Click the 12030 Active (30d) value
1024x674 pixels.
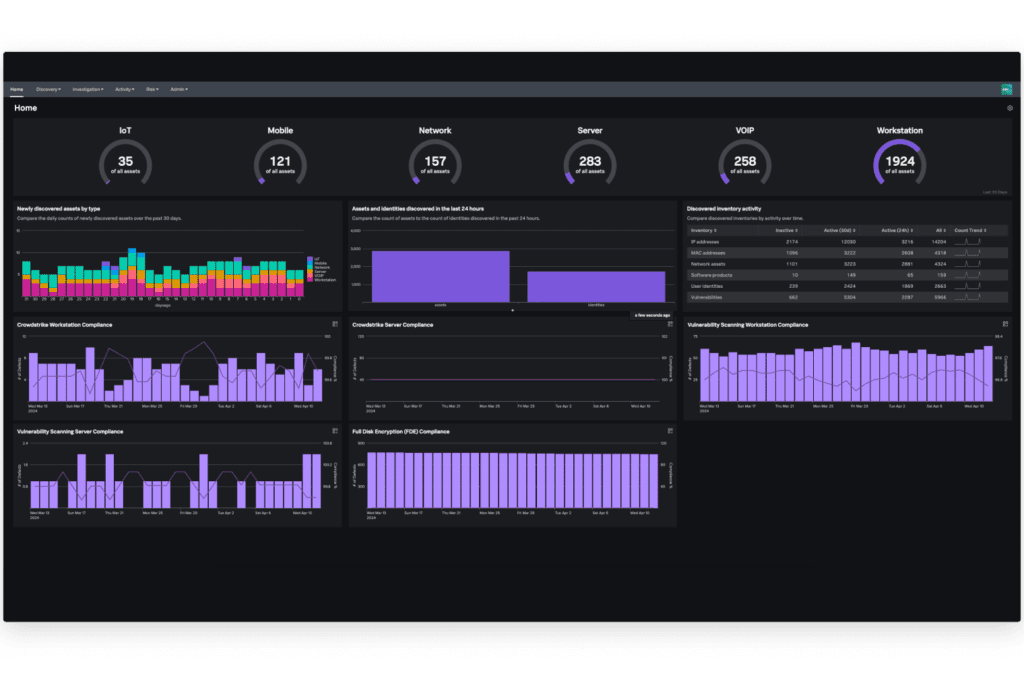coord(848,242)
